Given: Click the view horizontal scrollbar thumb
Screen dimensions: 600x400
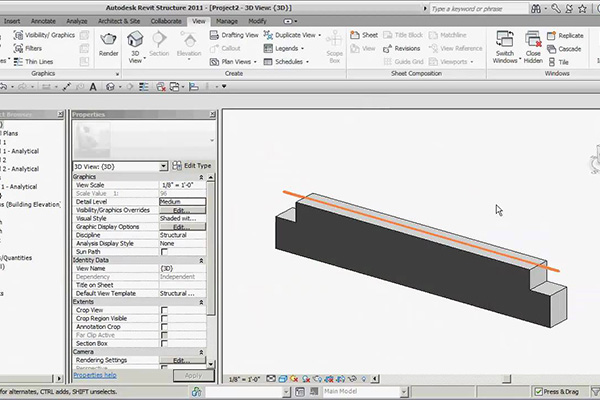Looking at the screenshot, I should (506, 379).
